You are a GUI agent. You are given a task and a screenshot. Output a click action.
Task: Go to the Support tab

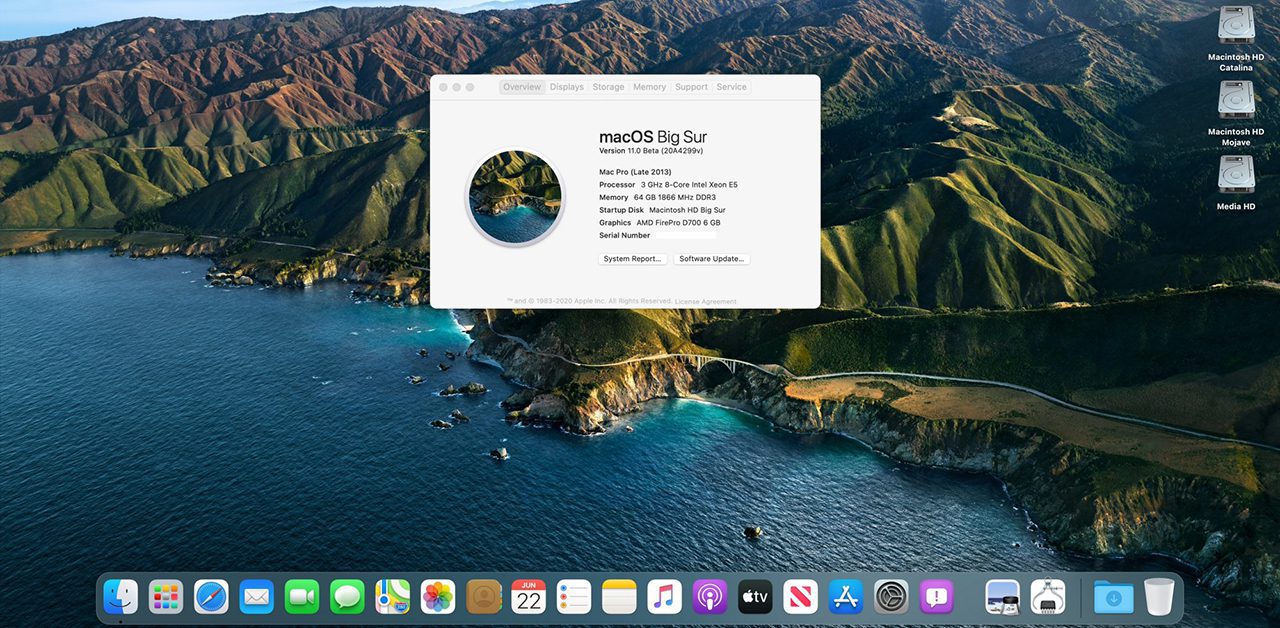pyautogui.click(x=691, y=87)
